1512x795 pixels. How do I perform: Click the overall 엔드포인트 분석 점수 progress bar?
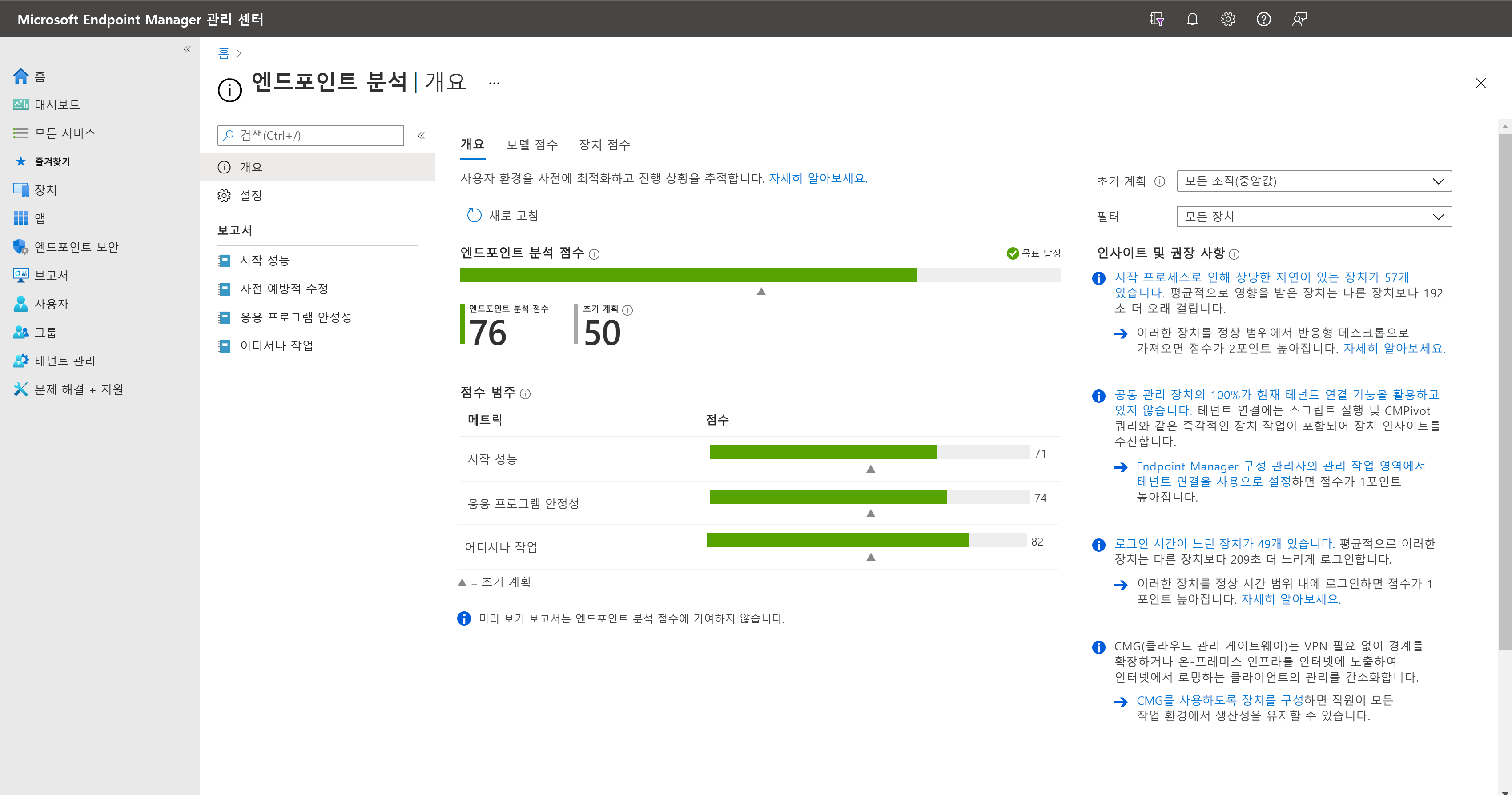tap(760, 275)
